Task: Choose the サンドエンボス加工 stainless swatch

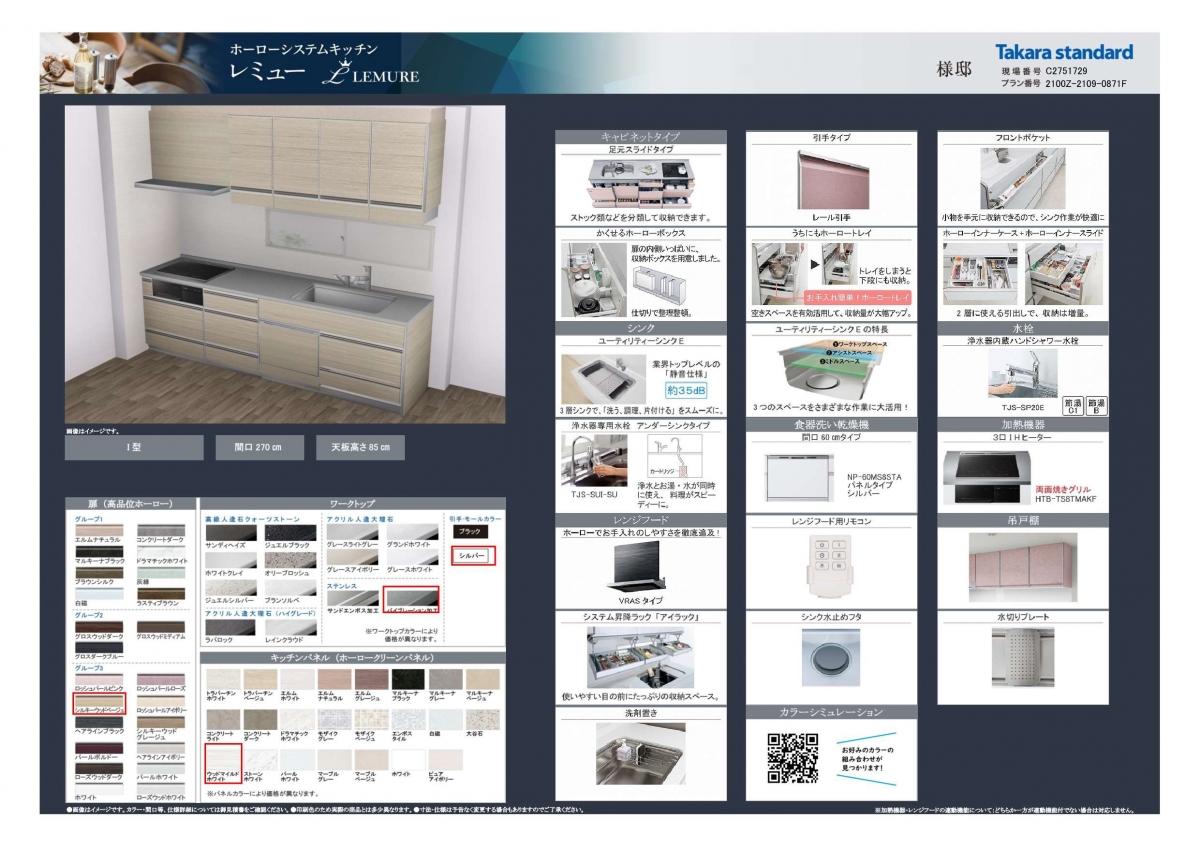Action: click(351, 599)
